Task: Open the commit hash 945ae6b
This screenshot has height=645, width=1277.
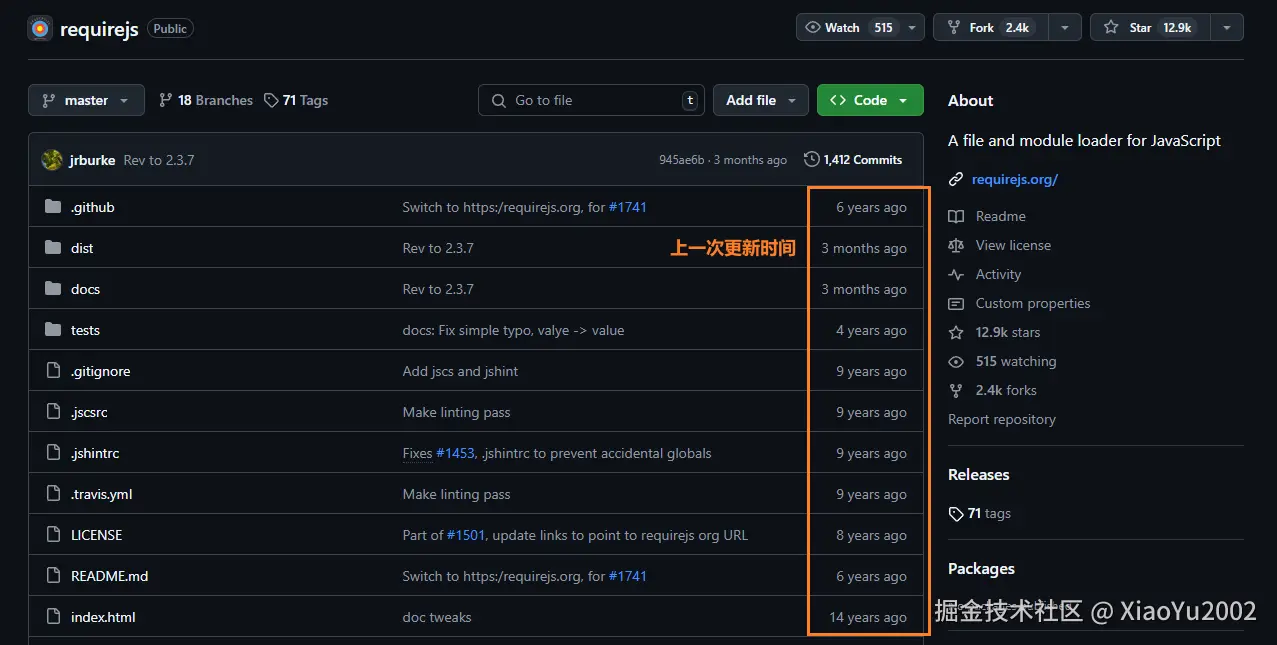Action: (682, 160)
